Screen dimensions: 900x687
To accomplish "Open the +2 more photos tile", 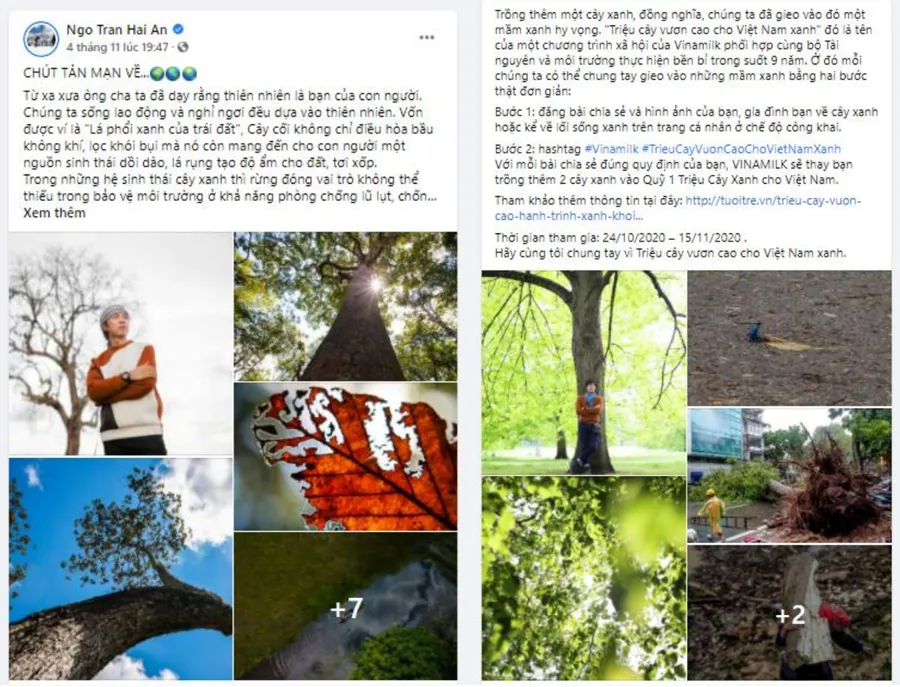I will [789, 613].
